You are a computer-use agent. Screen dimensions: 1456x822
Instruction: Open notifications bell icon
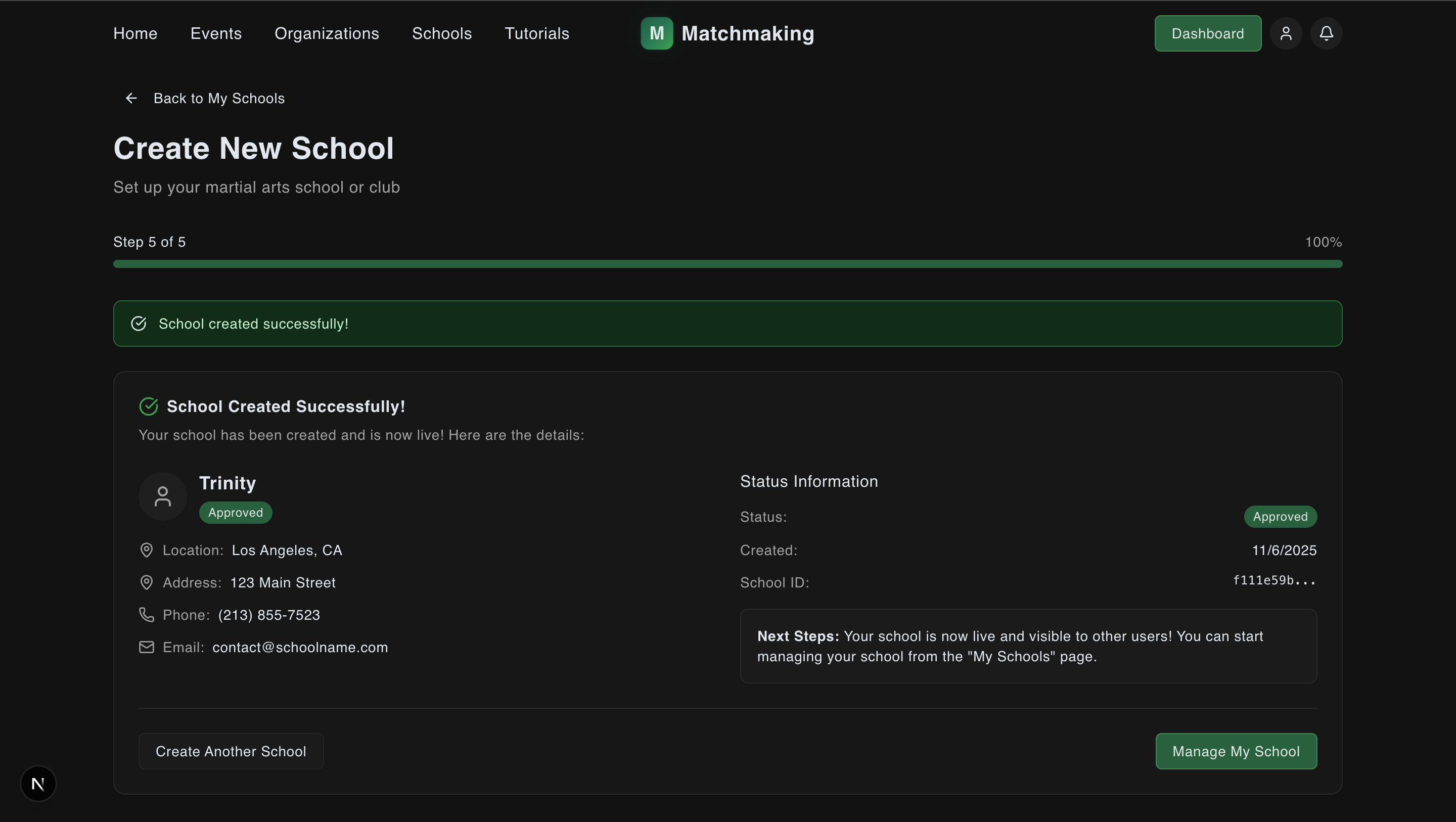[1327, 33]
